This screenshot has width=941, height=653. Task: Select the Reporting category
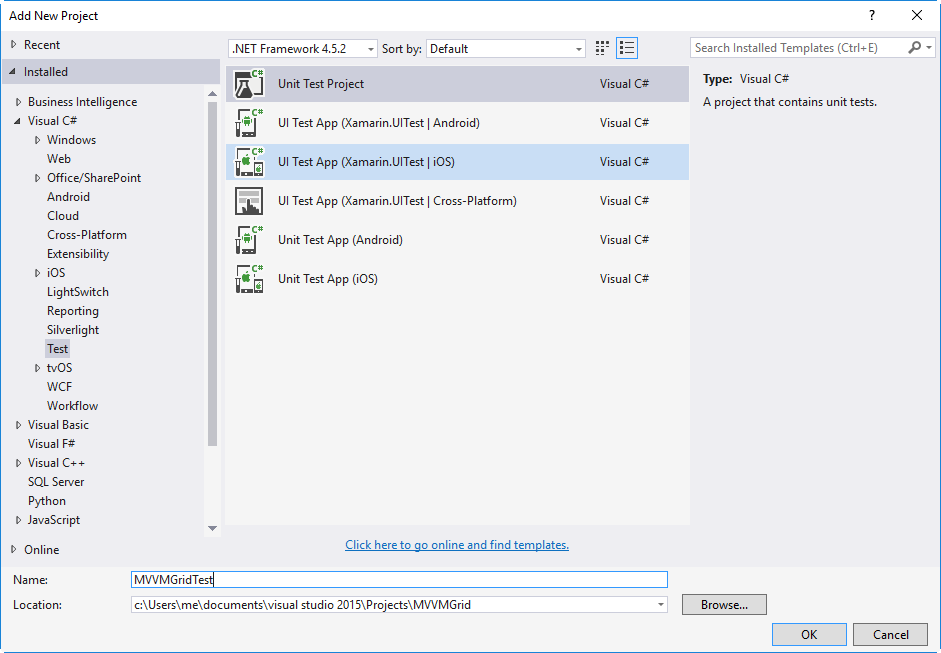(x=73, y=311)
